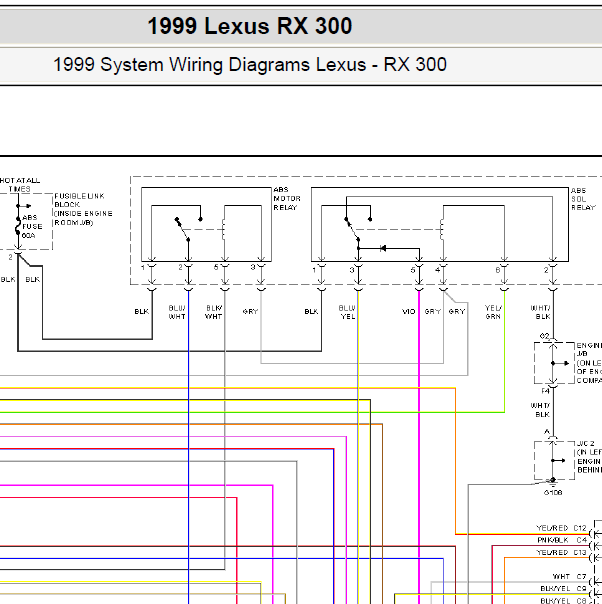Select the "WHT" label beside C7
Screen dimensions: 602x604
561,577
